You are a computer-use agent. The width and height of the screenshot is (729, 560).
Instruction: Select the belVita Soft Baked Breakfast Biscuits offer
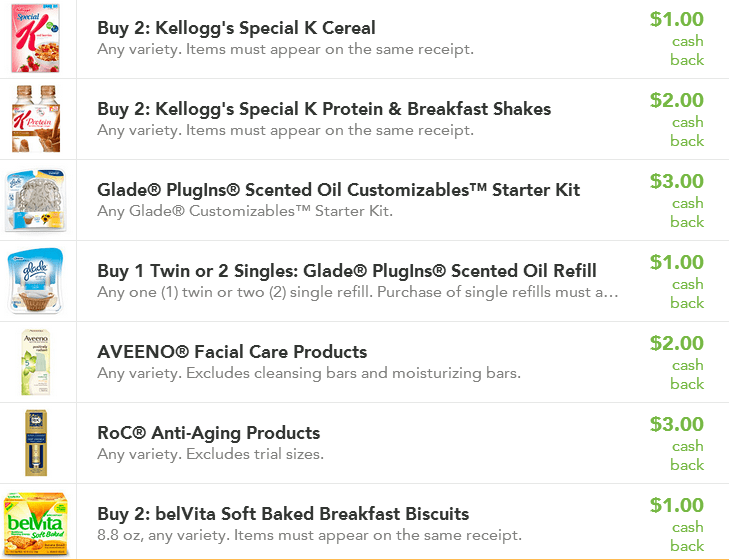[283, 513]
